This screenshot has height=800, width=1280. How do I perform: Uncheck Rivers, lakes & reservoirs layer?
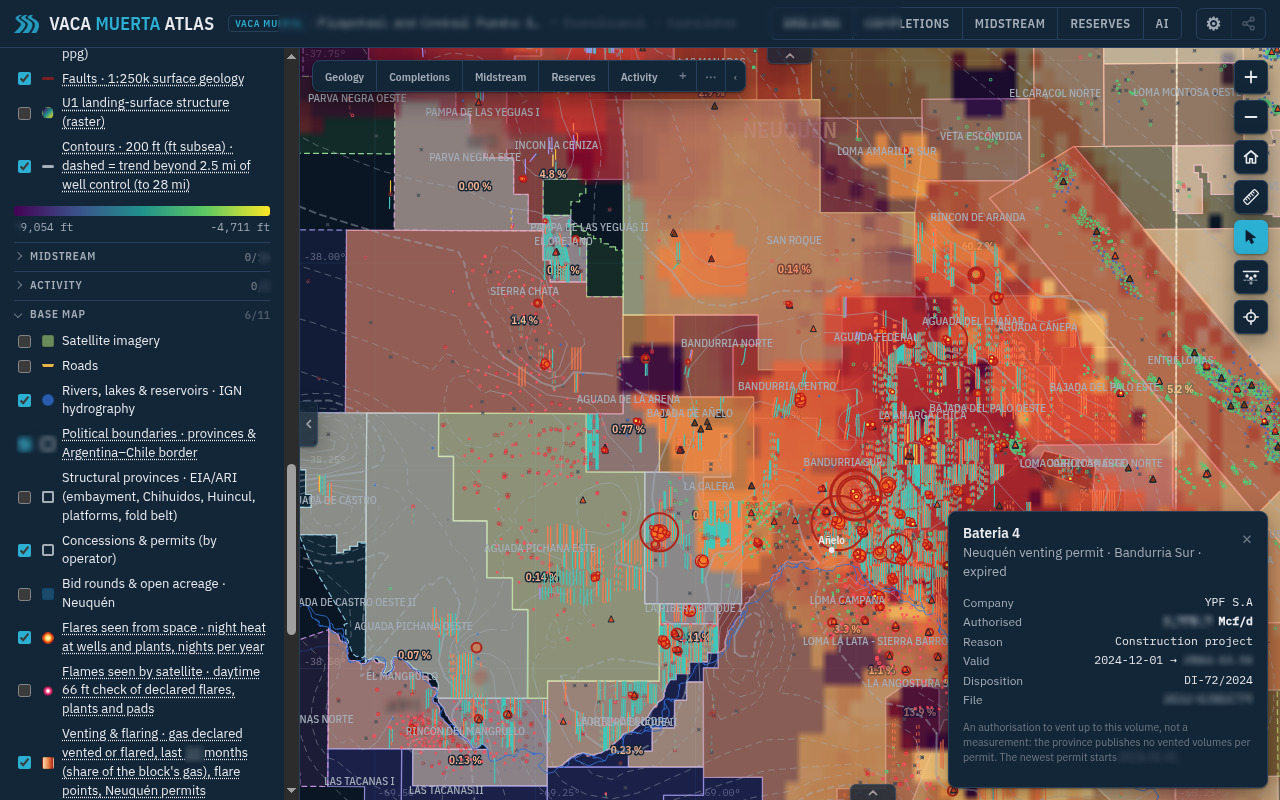pos(24,400)
